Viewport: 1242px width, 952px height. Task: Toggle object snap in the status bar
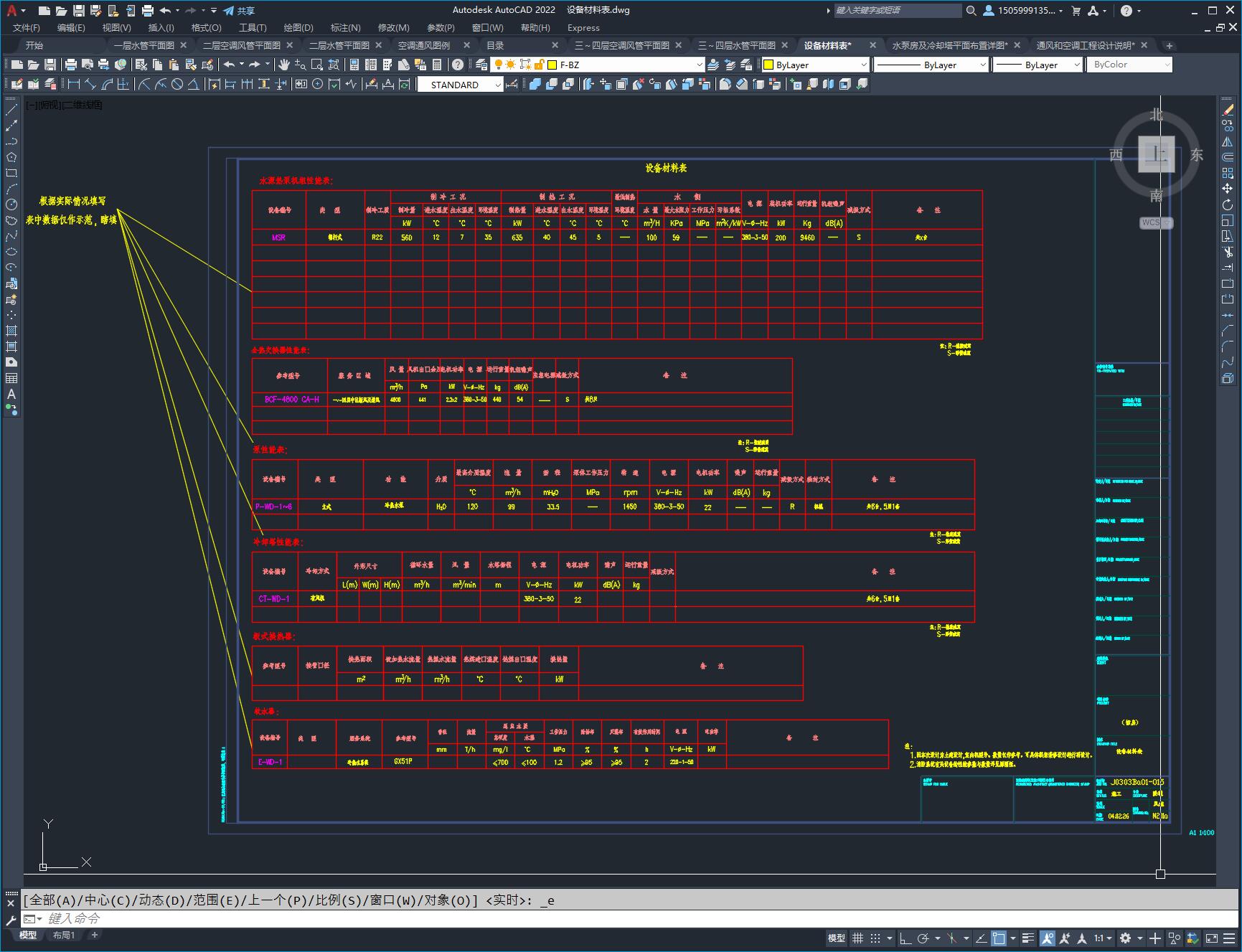tap(999, 938)
